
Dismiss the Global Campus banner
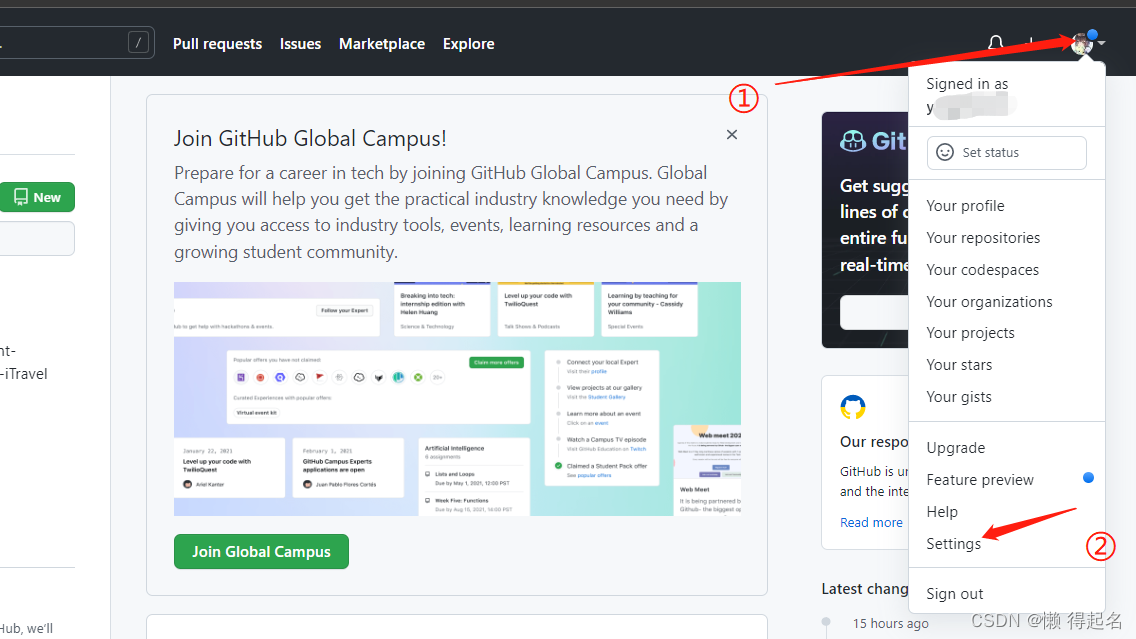[x=732, y=135]
